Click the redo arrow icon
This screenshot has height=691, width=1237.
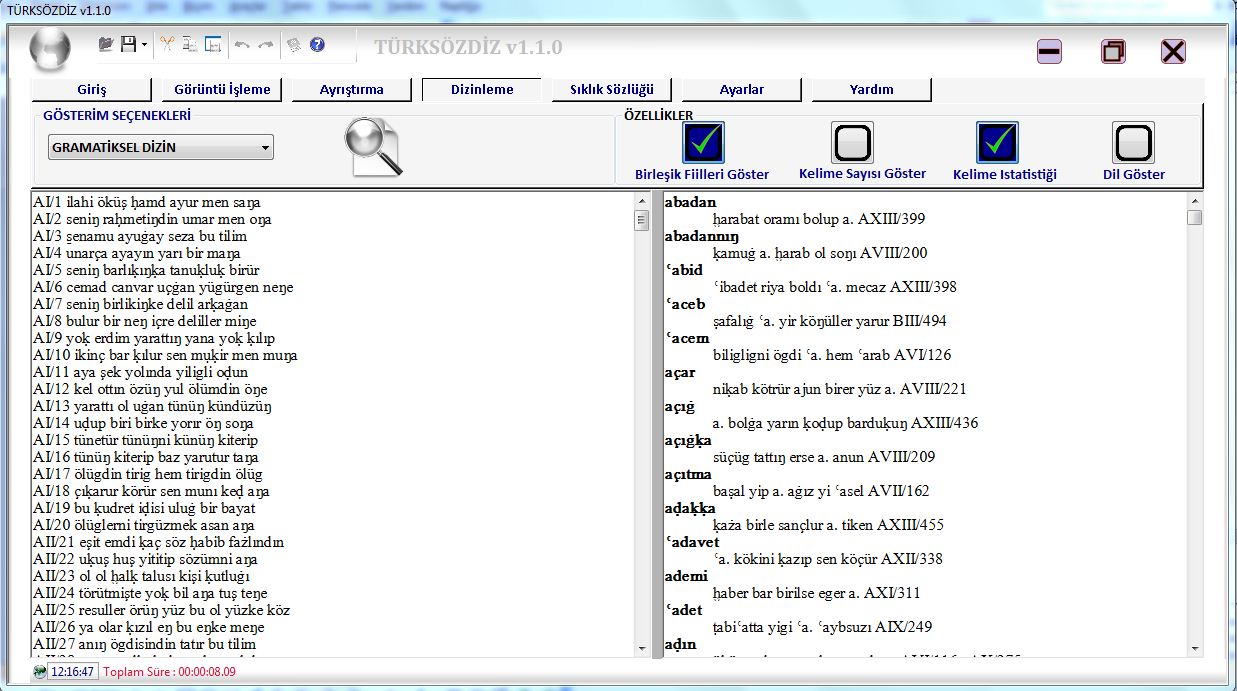(265, 45)
